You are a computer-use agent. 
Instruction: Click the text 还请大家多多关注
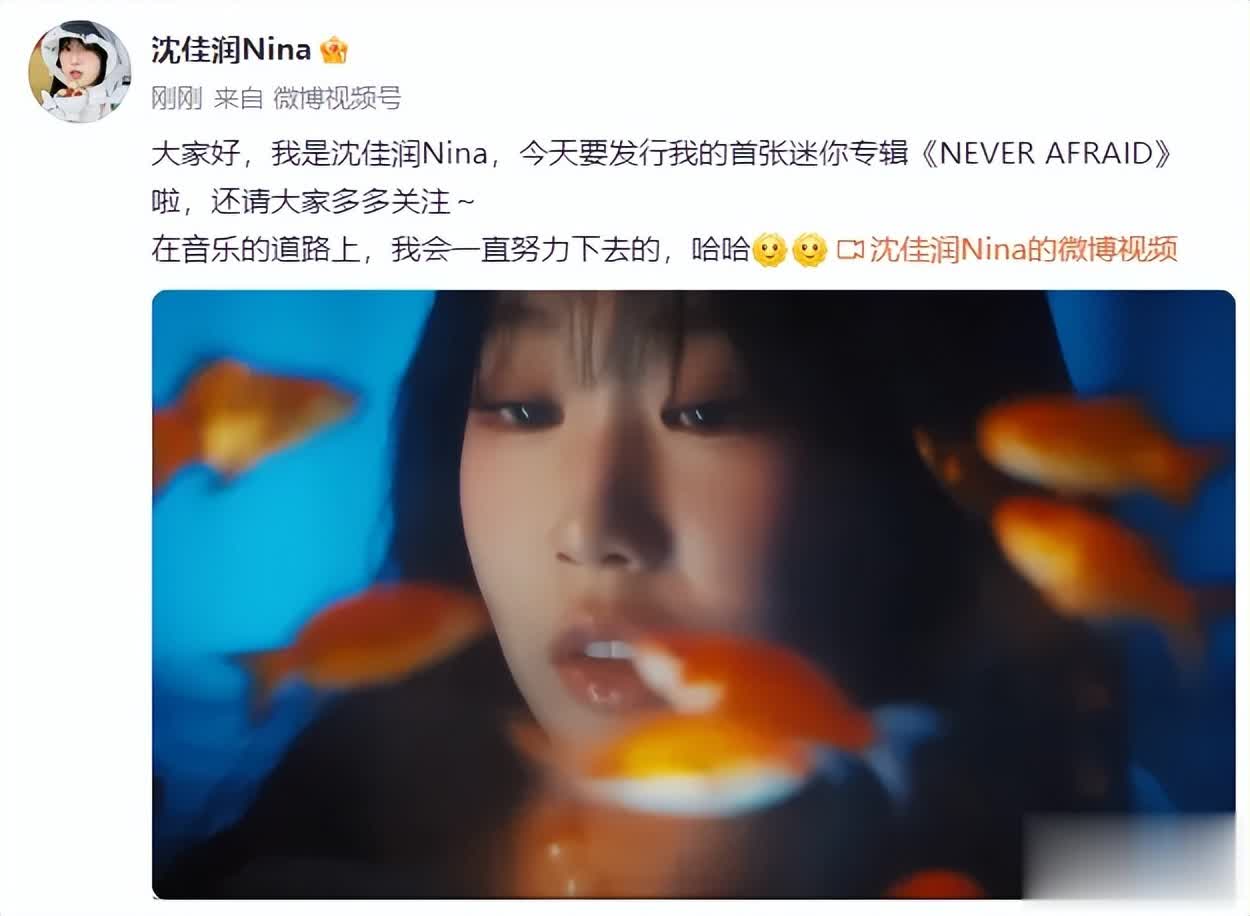click(x=330, y=202)
